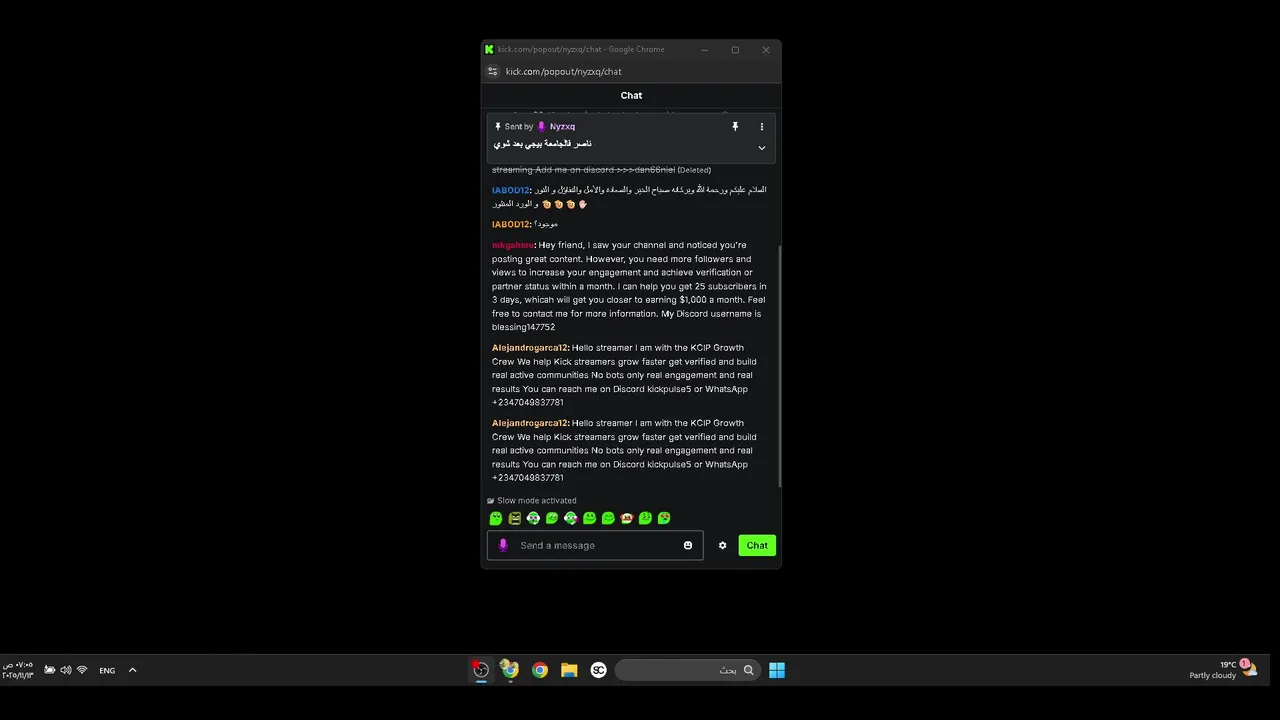Open Wi-Fi network settings tray icon

tap(82, 670)
